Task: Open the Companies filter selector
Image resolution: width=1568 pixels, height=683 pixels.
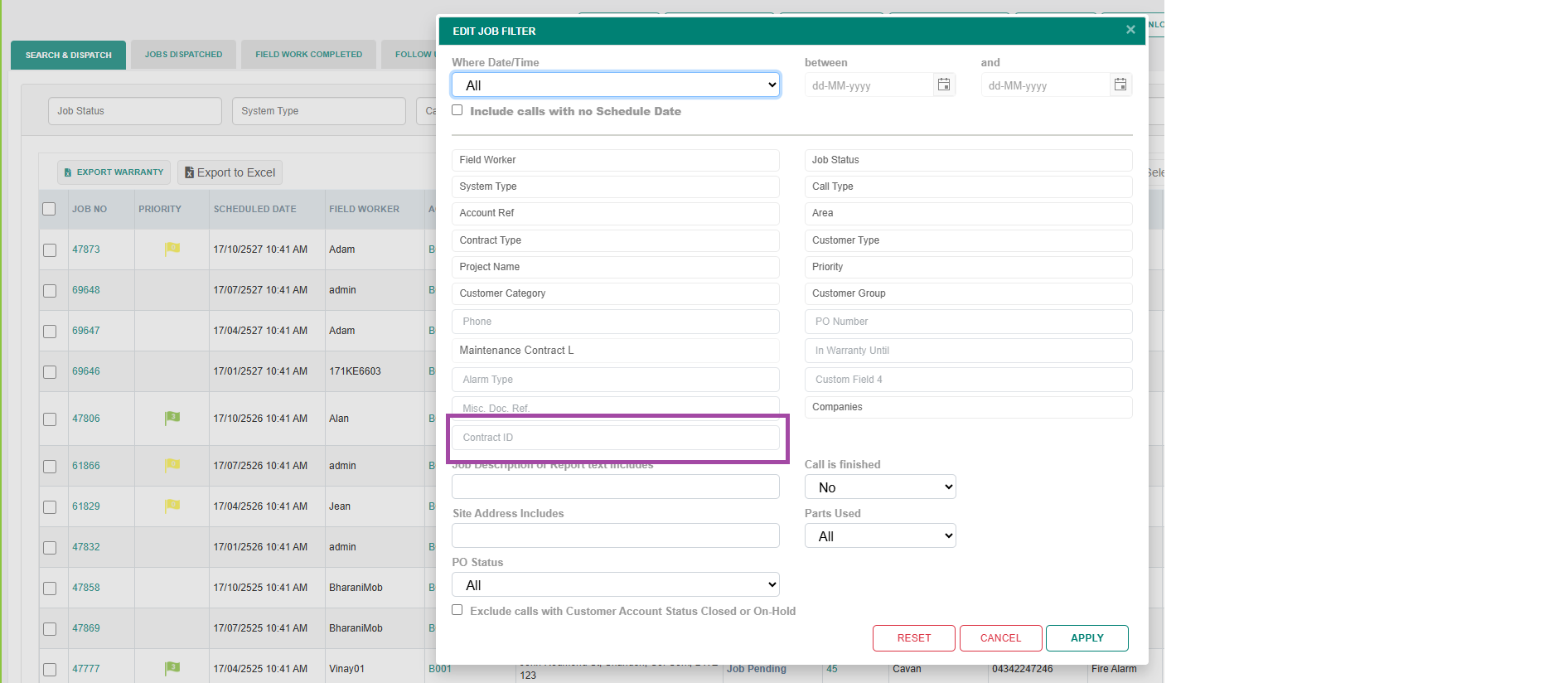Action: (x=968, y=407)
